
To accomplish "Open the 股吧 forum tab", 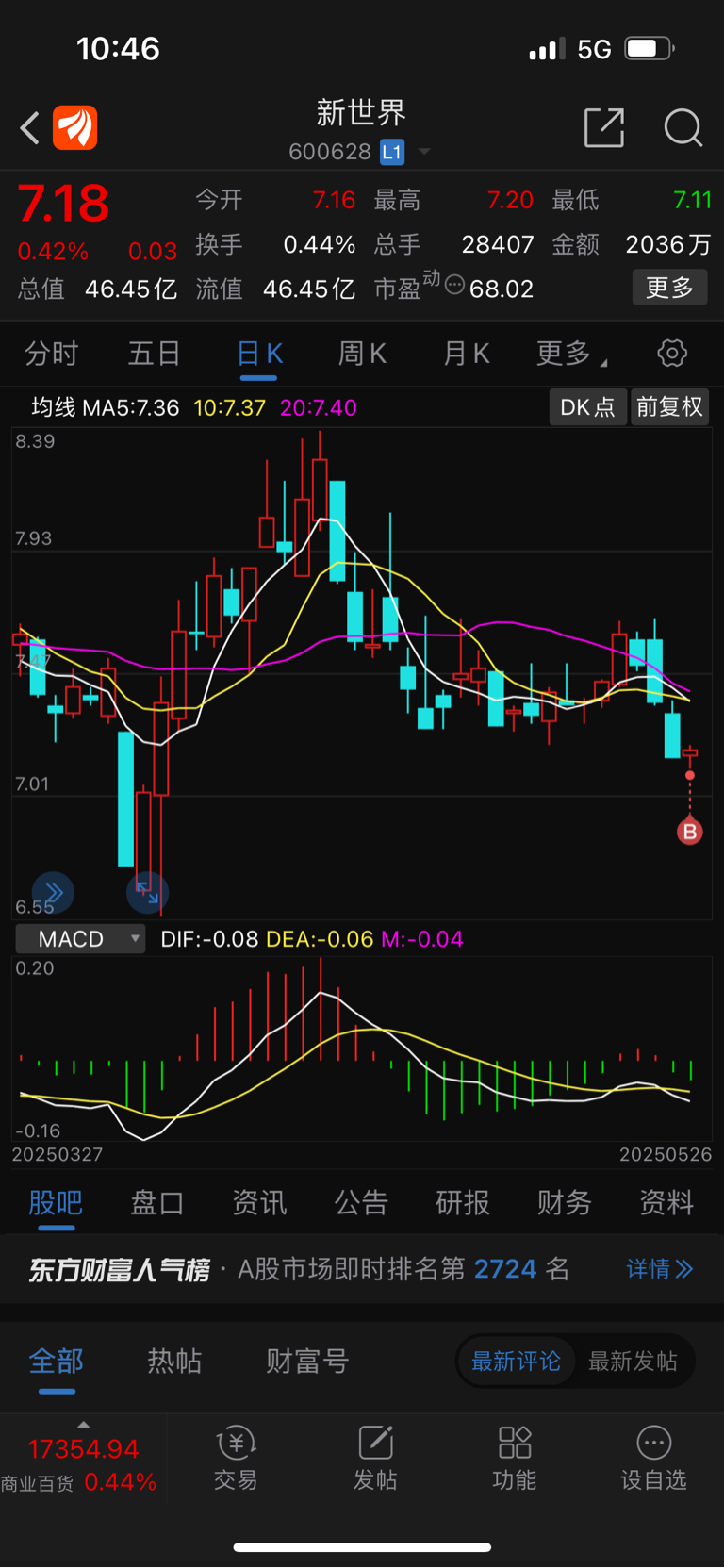I will [x=56, y=1203].
